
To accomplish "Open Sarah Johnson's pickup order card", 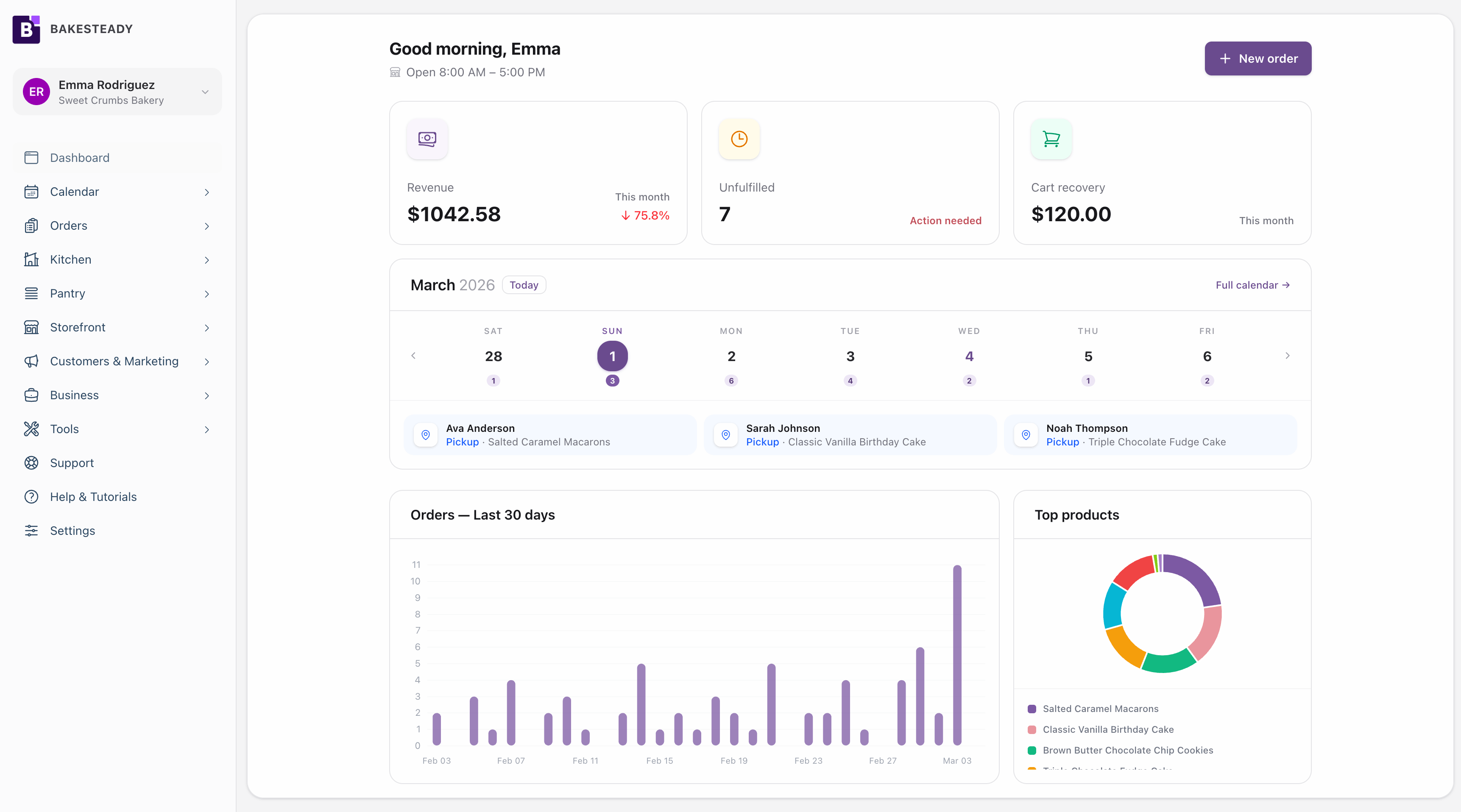I will [x=850, y=435].
